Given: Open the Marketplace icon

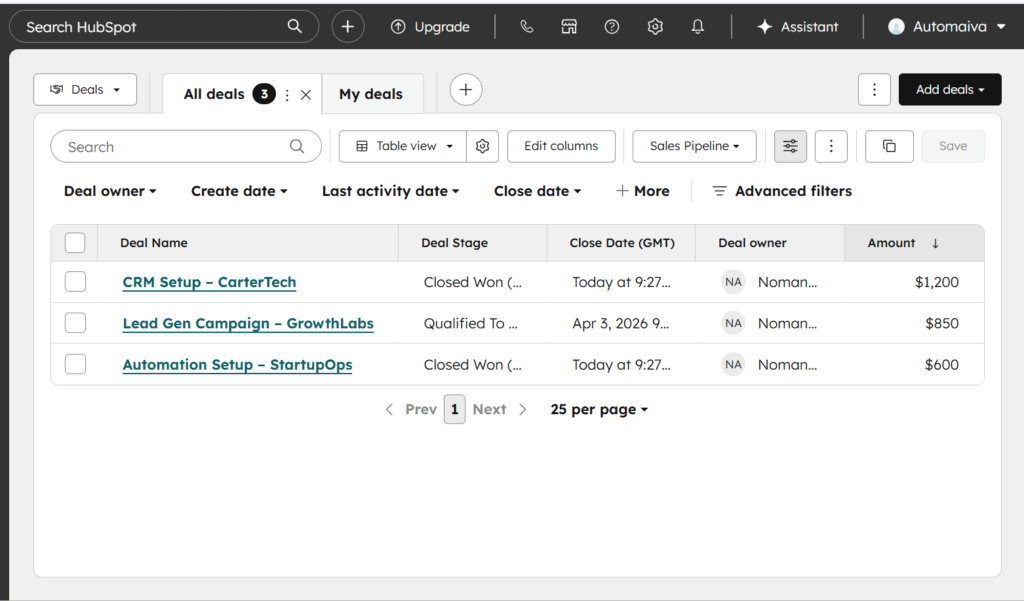Looking at the screenshot, I should 569,26.
